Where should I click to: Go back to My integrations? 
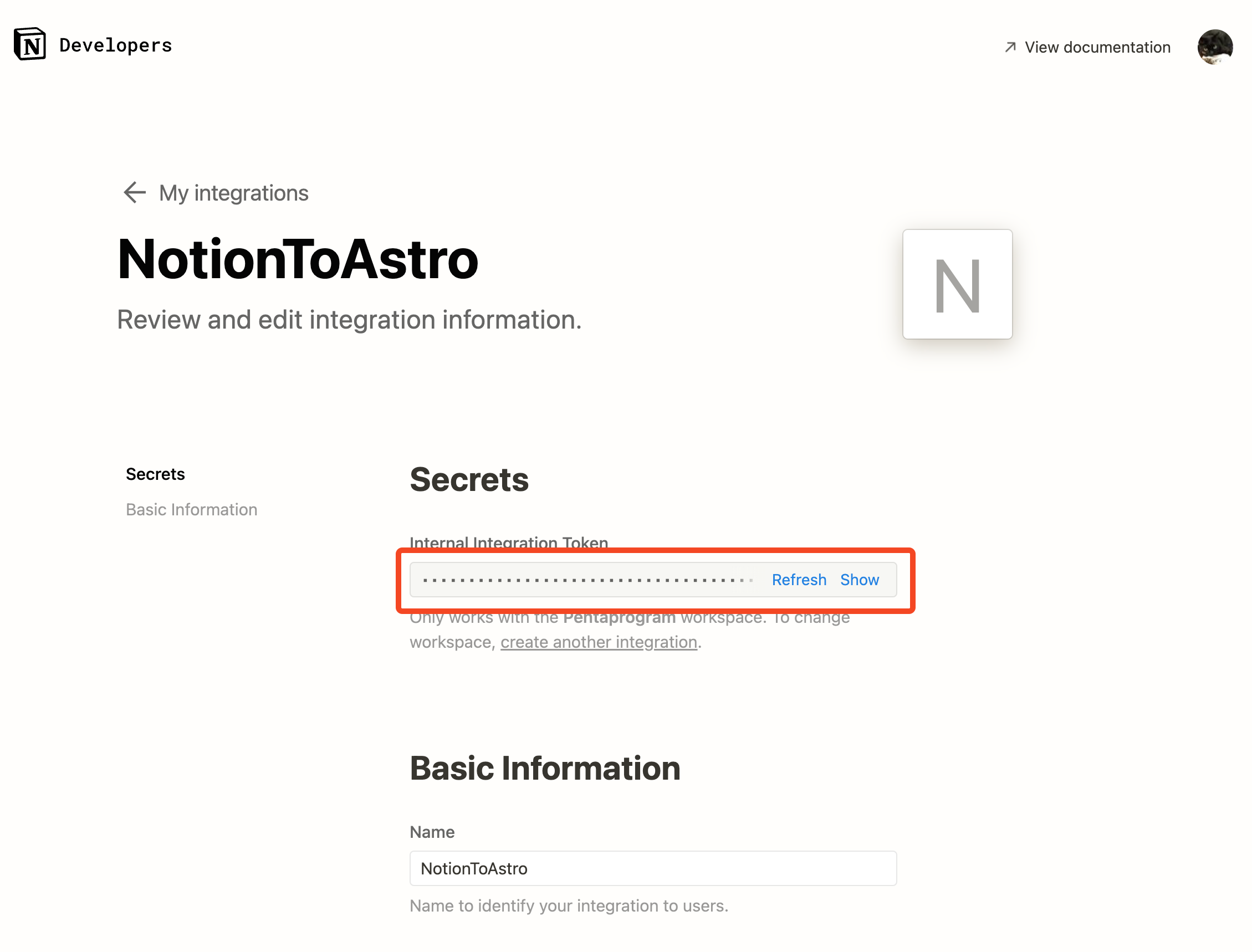click(x=233, y=193)
